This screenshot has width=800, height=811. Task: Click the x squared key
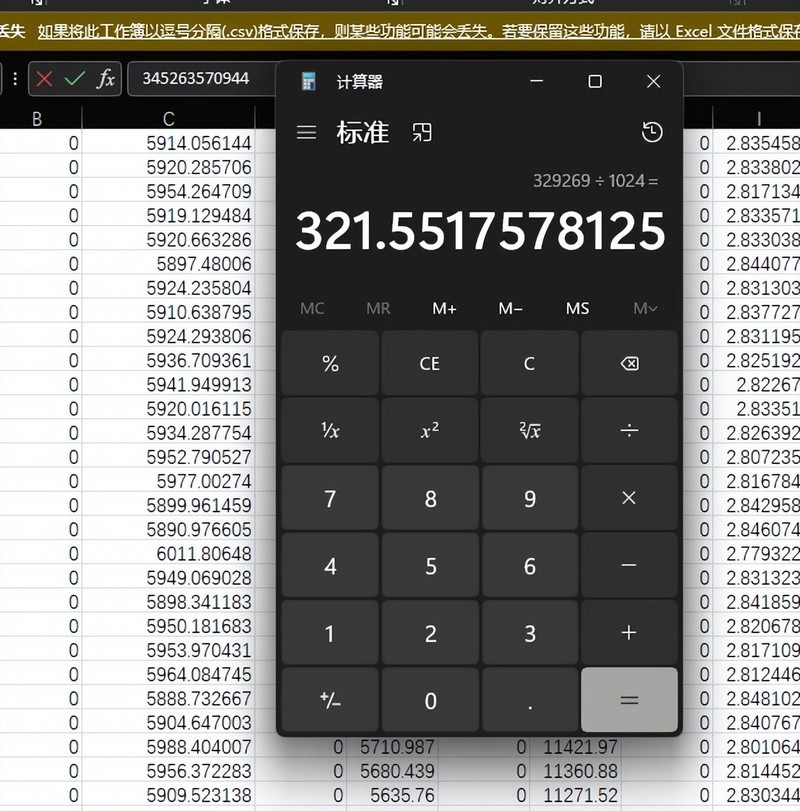click(x=430, y=430)
